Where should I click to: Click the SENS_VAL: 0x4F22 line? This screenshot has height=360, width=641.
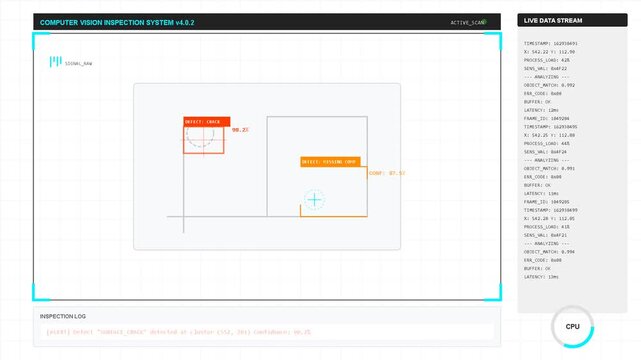click(545, 69)
